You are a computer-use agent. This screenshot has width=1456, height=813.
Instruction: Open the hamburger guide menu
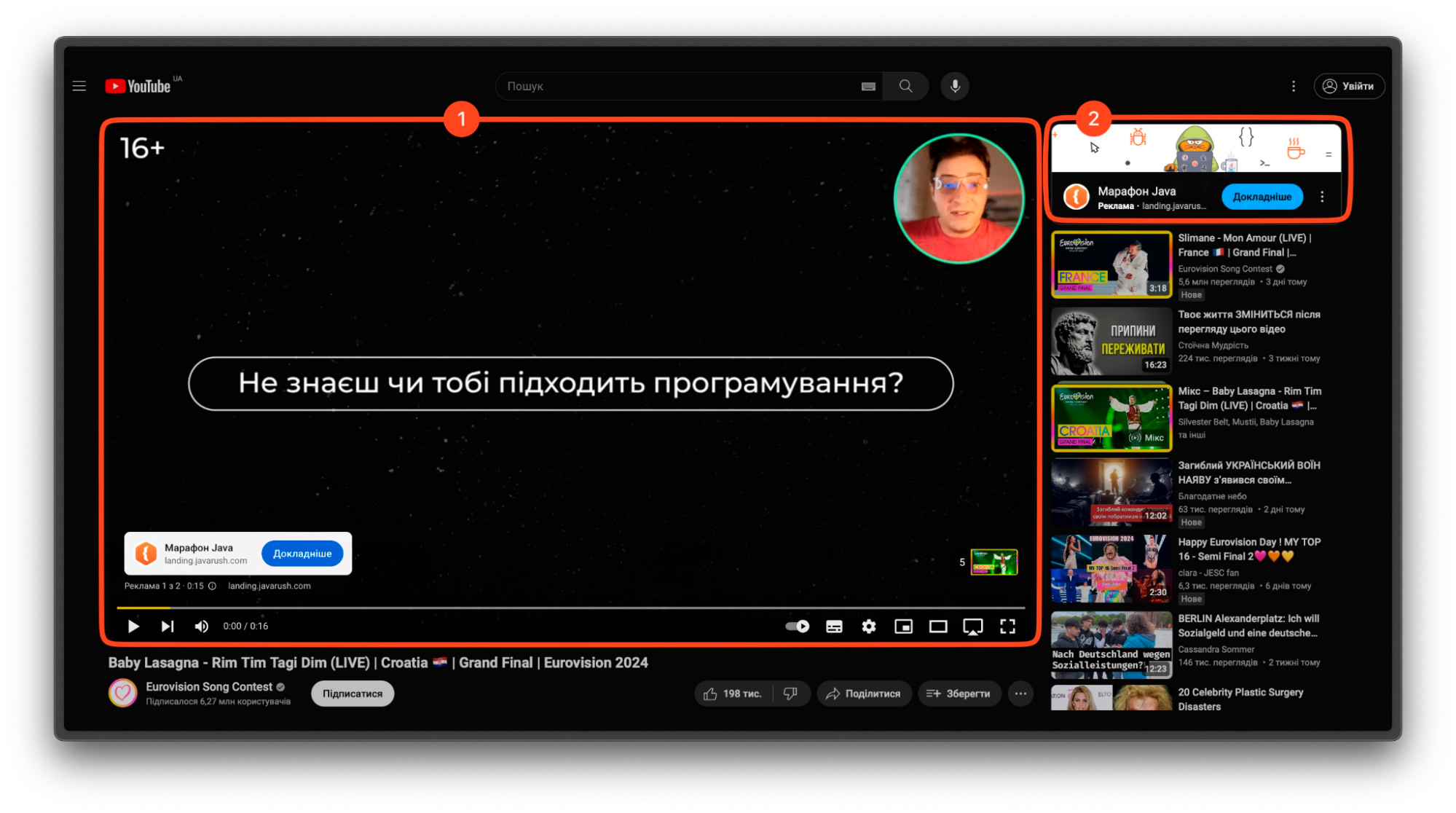[79, 86]
